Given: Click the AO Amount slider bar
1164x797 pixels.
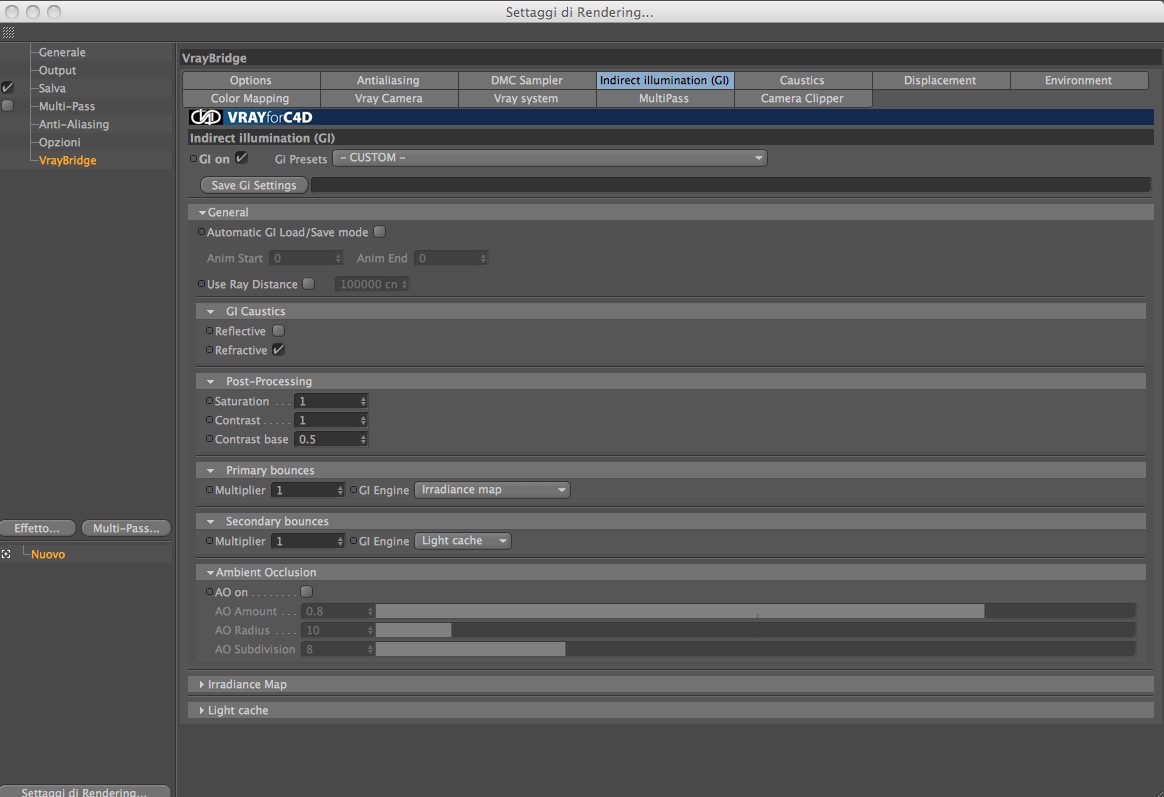Looking at the screenshot, I should coord(755,611).
